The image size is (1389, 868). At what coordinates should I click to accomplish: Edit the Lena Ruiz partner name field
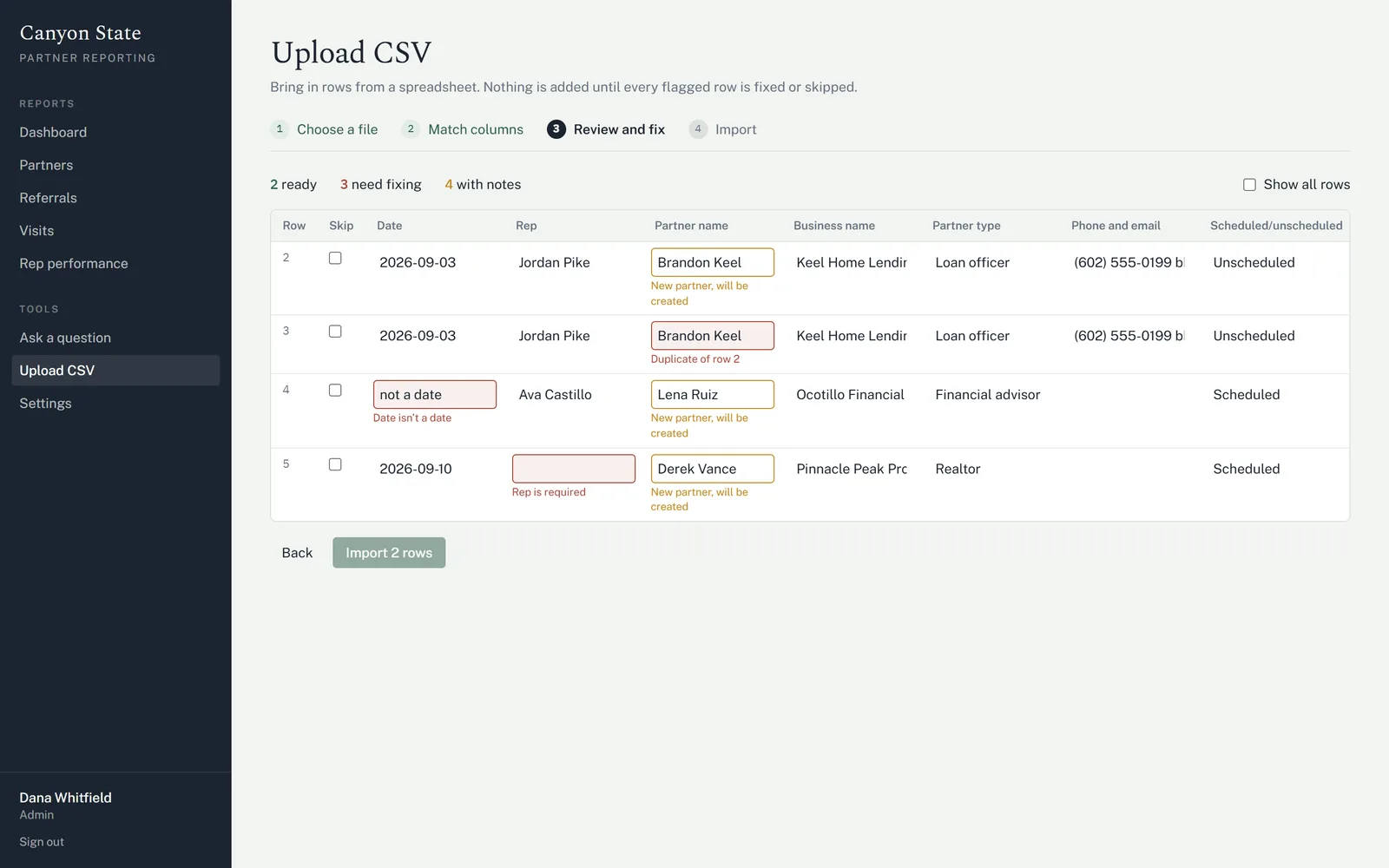pos(713,395)
